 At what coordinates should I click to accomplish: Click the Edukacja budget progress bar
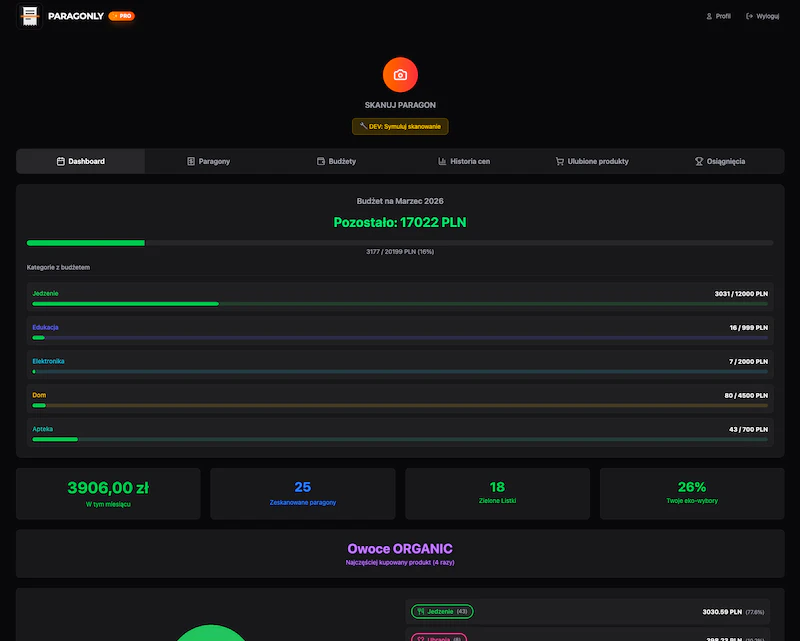[400, 338]
